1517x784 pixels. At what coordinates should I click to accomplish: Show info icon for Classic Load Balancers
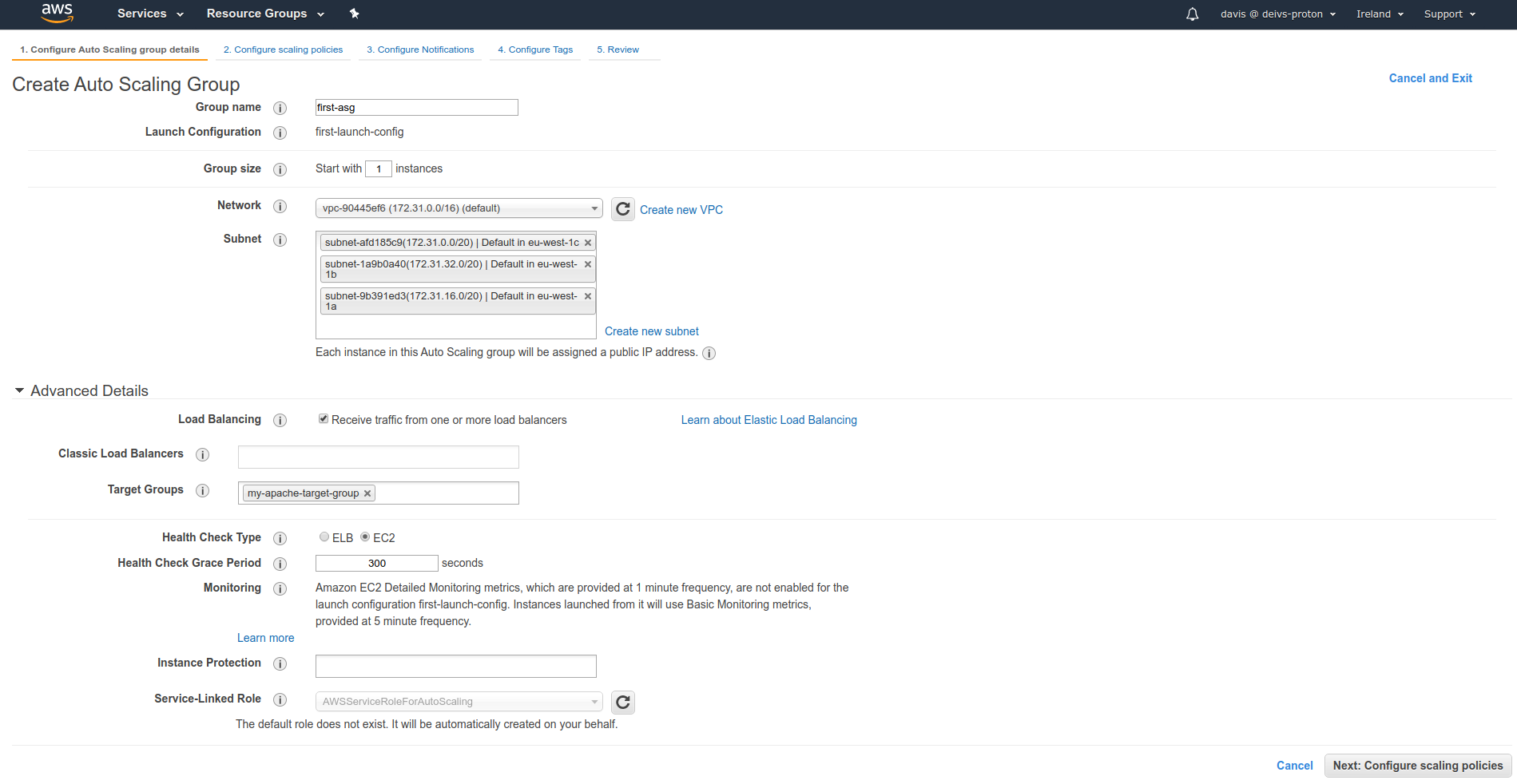203,454
